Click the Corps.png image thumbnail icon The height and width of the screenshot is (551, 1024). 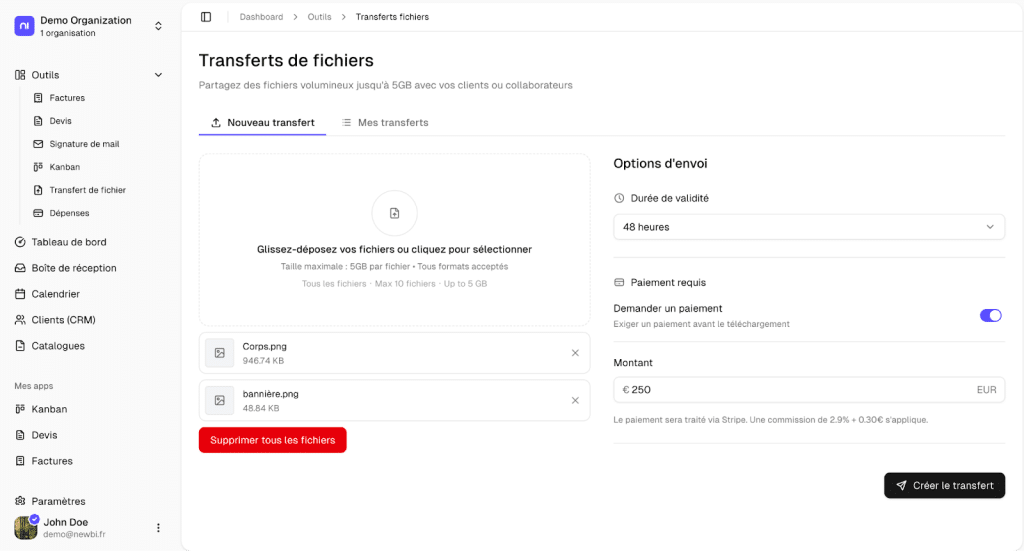[219, 353]
